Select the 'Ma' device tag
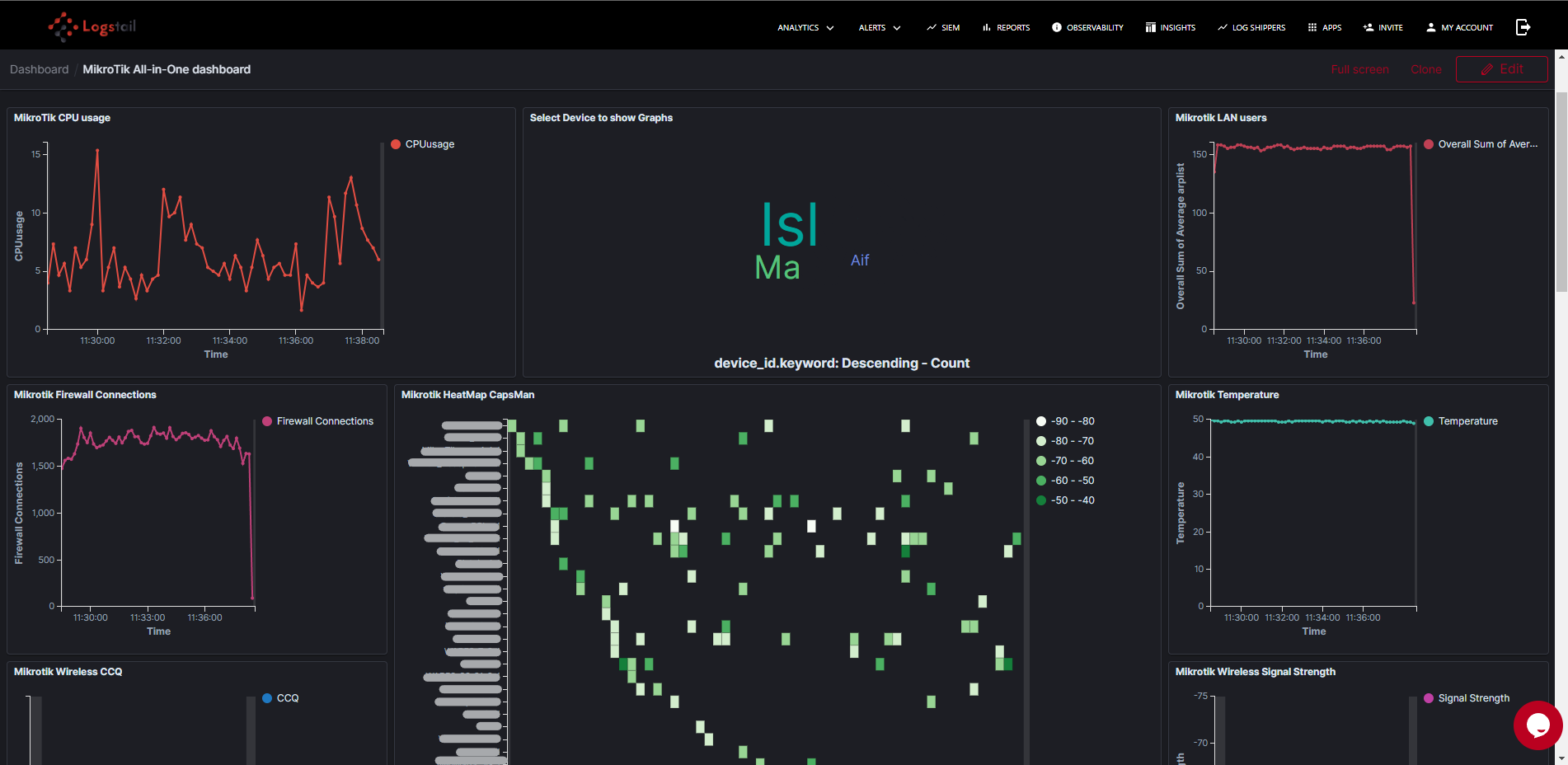Image resolution: width=1568 pixels, height=765 pixels. click(777, 268)
